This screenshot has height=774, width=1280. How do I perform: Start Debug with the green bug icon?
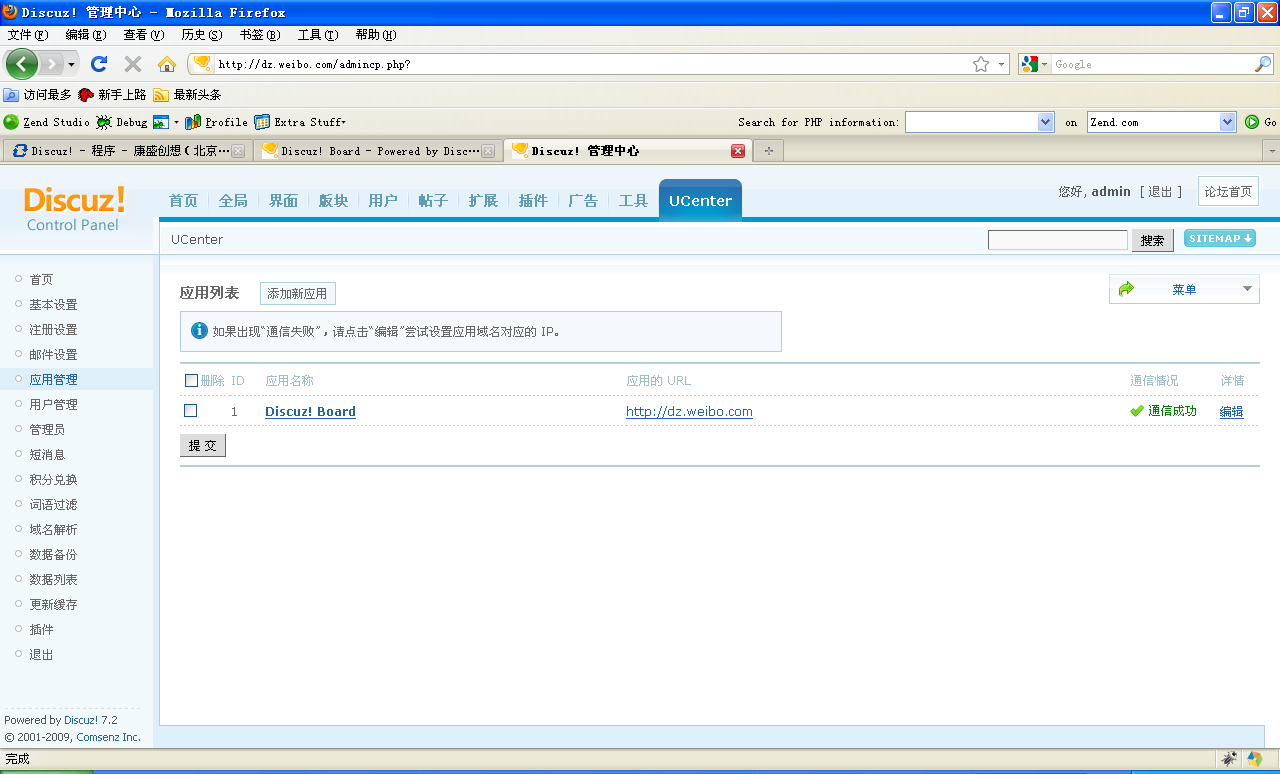[x=104, y=122]
